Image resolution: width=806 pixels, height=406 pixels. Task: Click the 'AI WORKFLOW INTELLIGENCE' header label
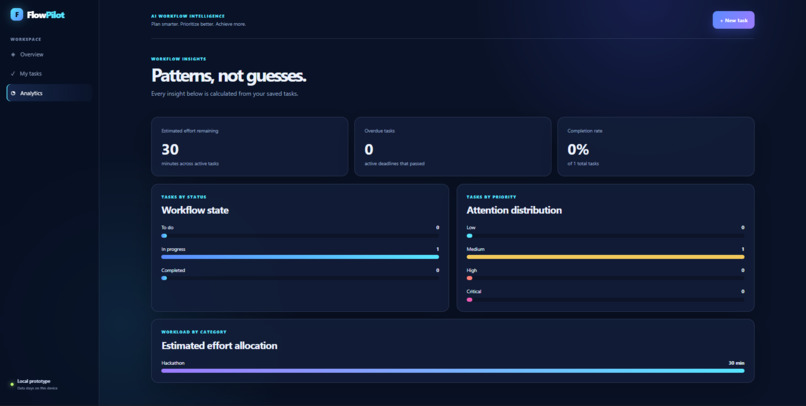188,16
